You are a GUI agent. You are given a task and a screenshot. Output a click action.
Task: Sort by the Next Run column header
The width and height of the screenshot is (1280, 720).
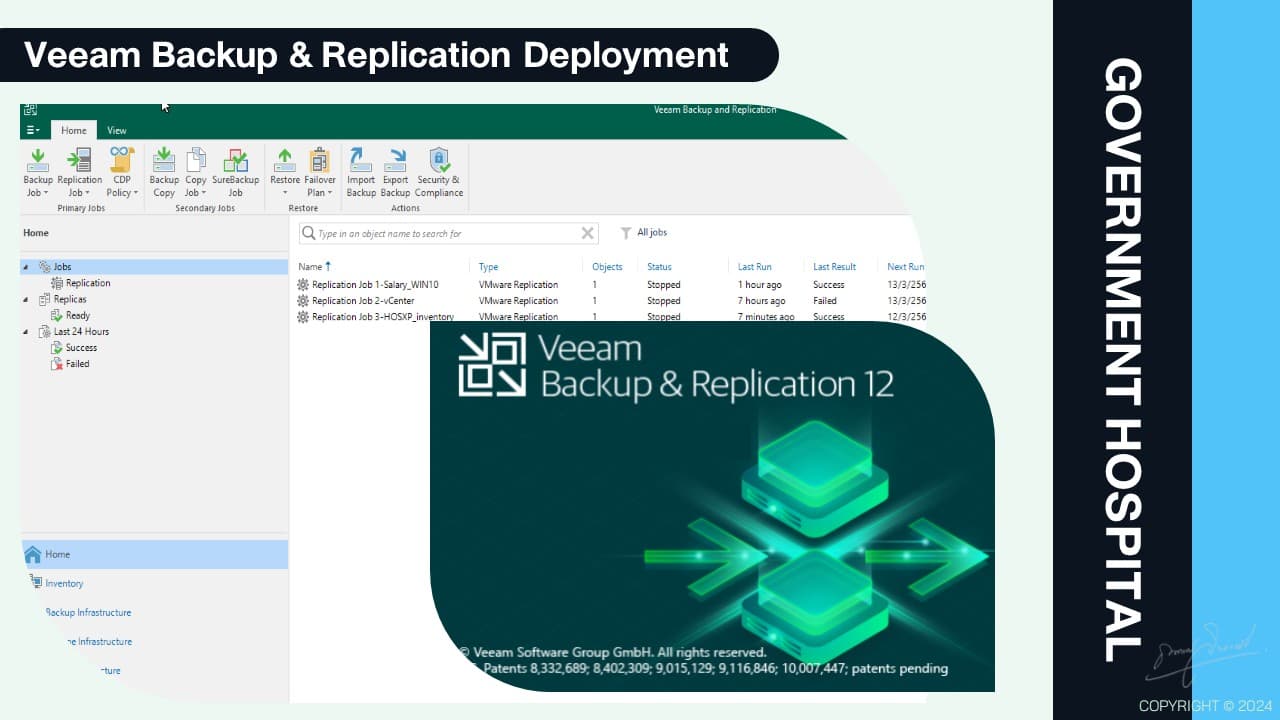[x=904, y=267]
